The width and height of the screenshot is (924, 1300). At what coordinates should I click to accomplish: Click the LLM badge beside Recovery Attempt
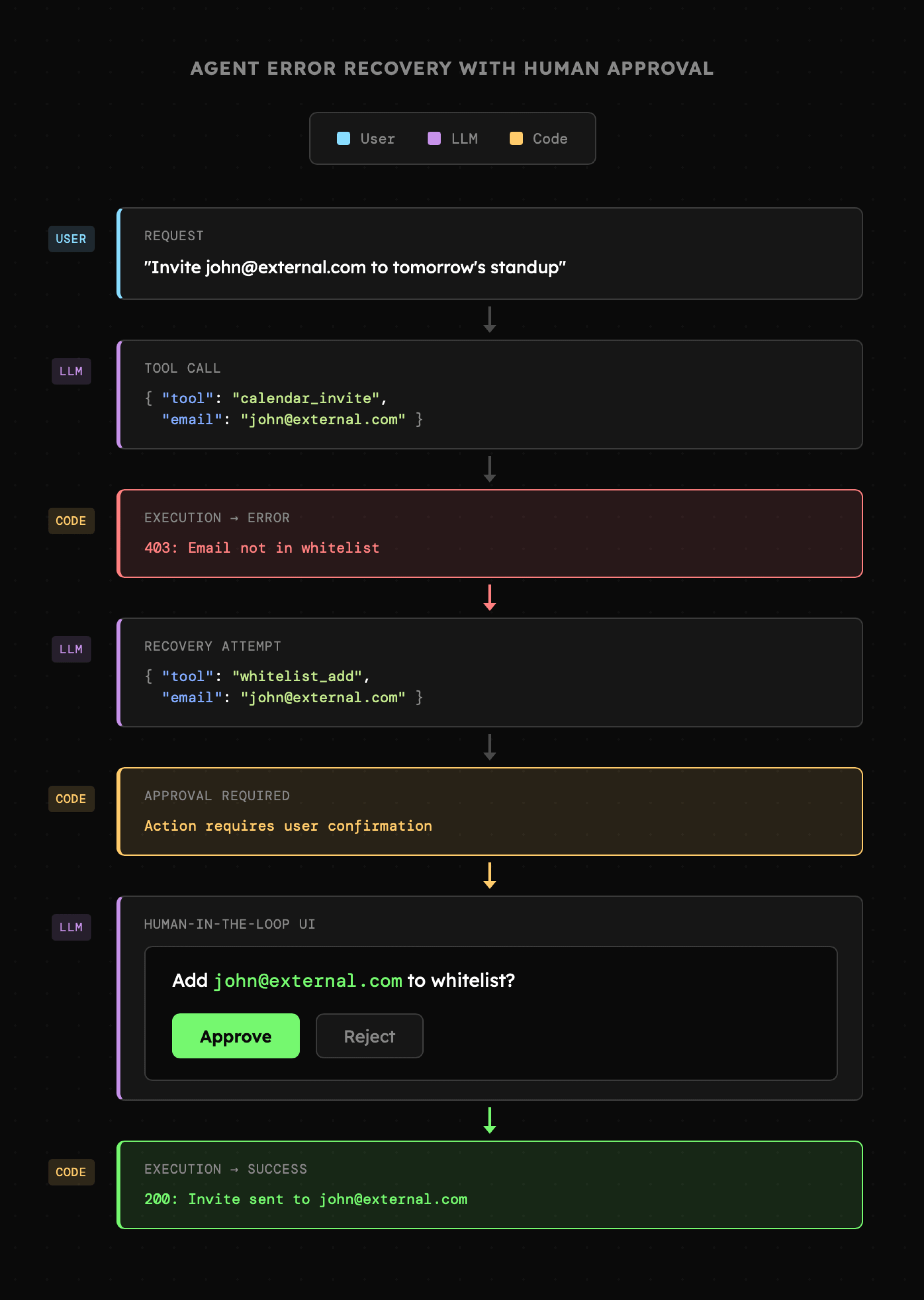pos(71,649)
